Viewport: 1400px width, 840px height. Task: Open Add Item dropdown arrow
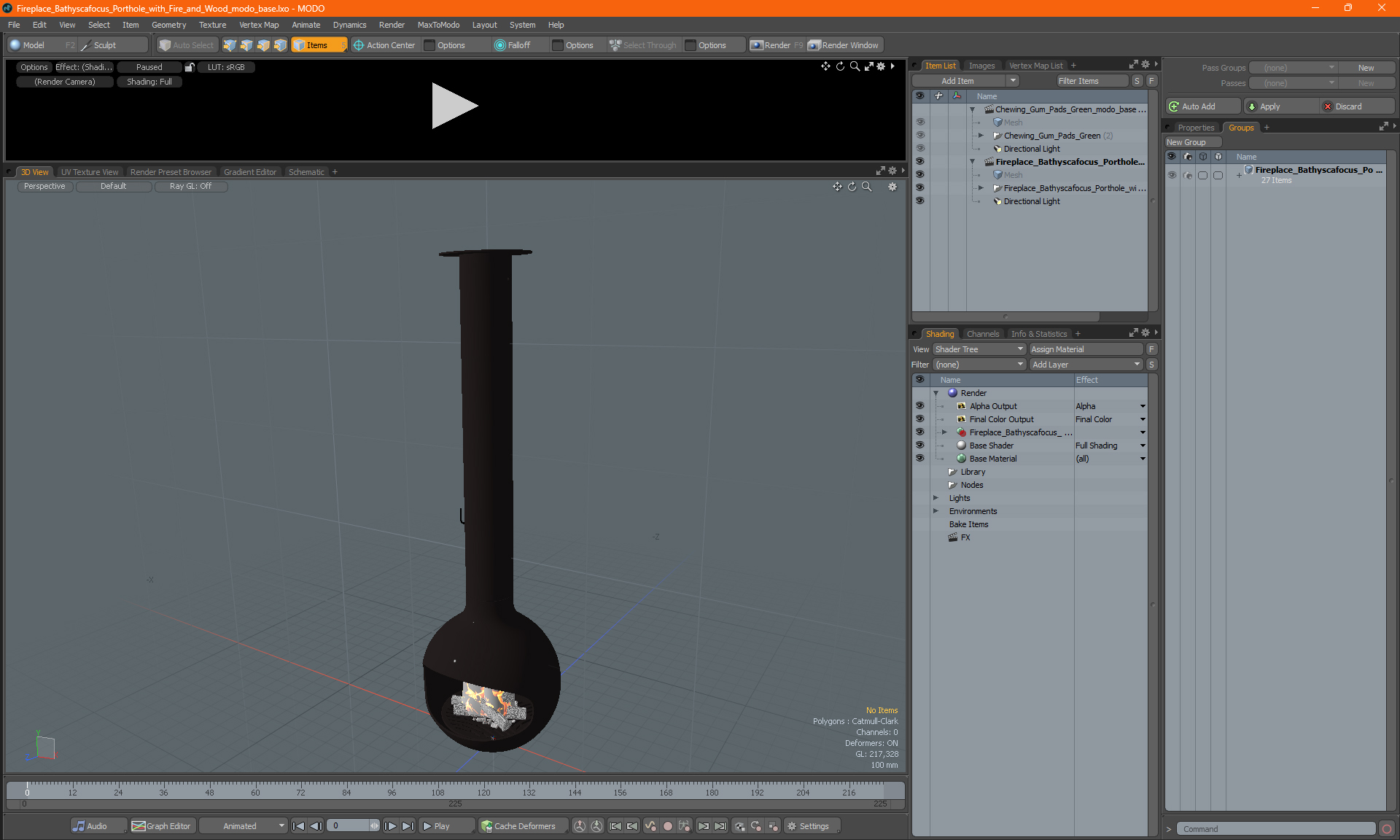click(1013, 81)
